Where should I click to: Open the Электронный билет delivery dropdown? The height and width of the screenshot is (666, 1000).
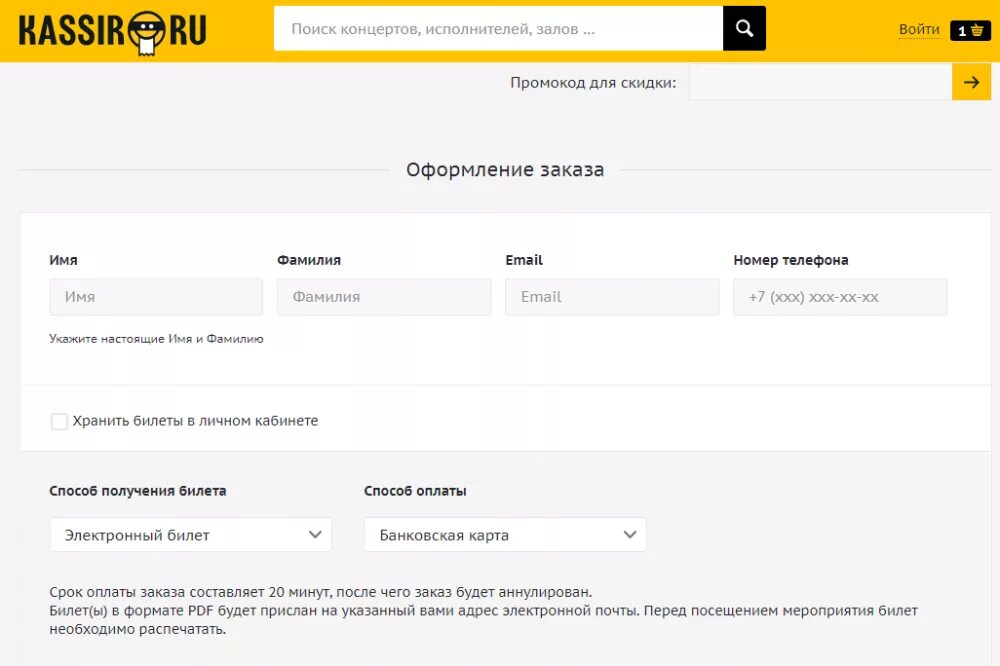191,535
